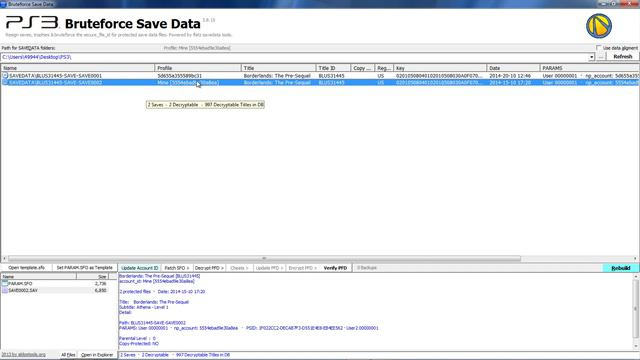Sort by the Key column header

coord(440,68)
